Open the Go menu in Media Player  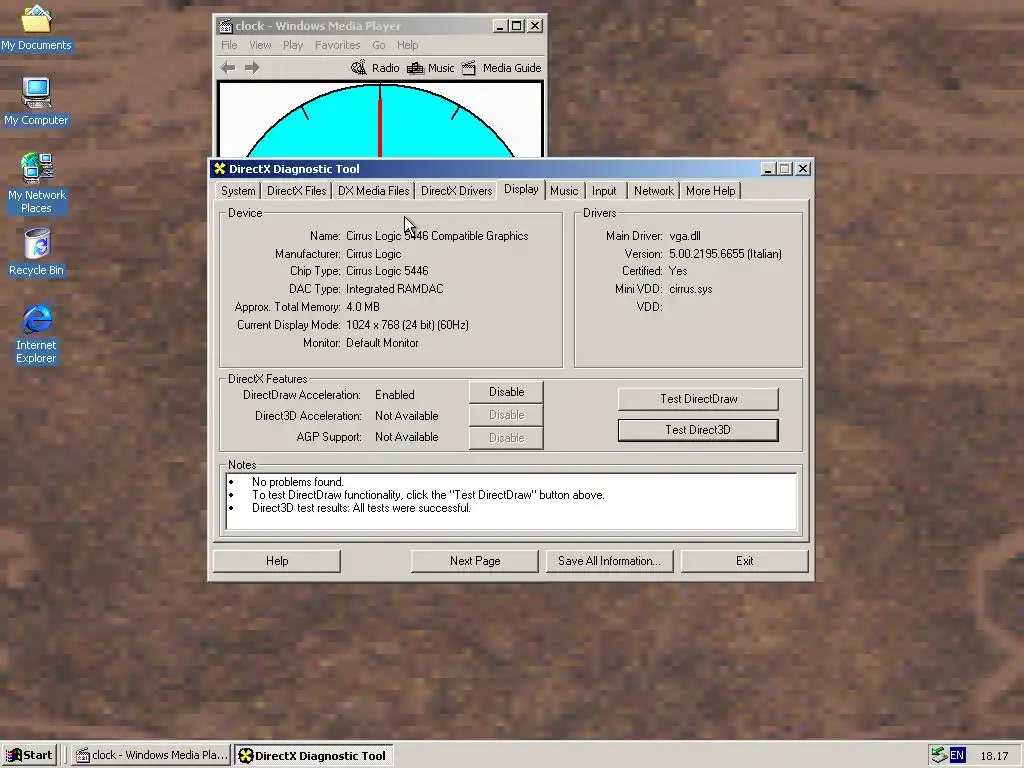(379, 45)
